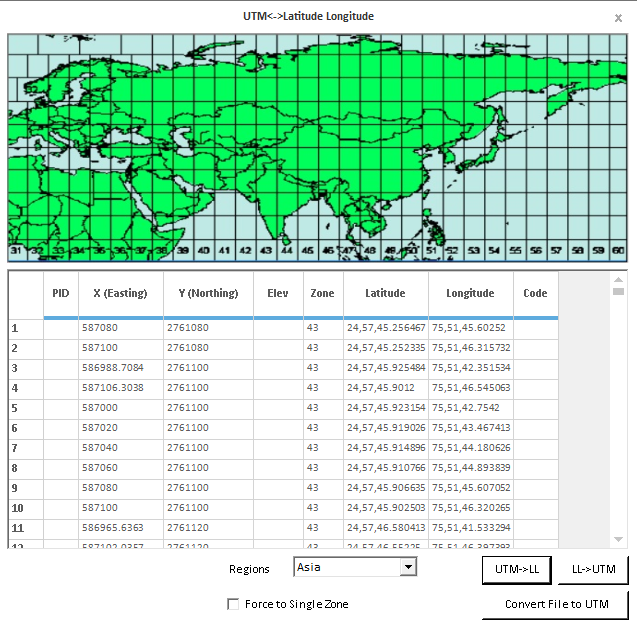
Task: Click the empty PID cell in row 1
Action: click(61, 328)
